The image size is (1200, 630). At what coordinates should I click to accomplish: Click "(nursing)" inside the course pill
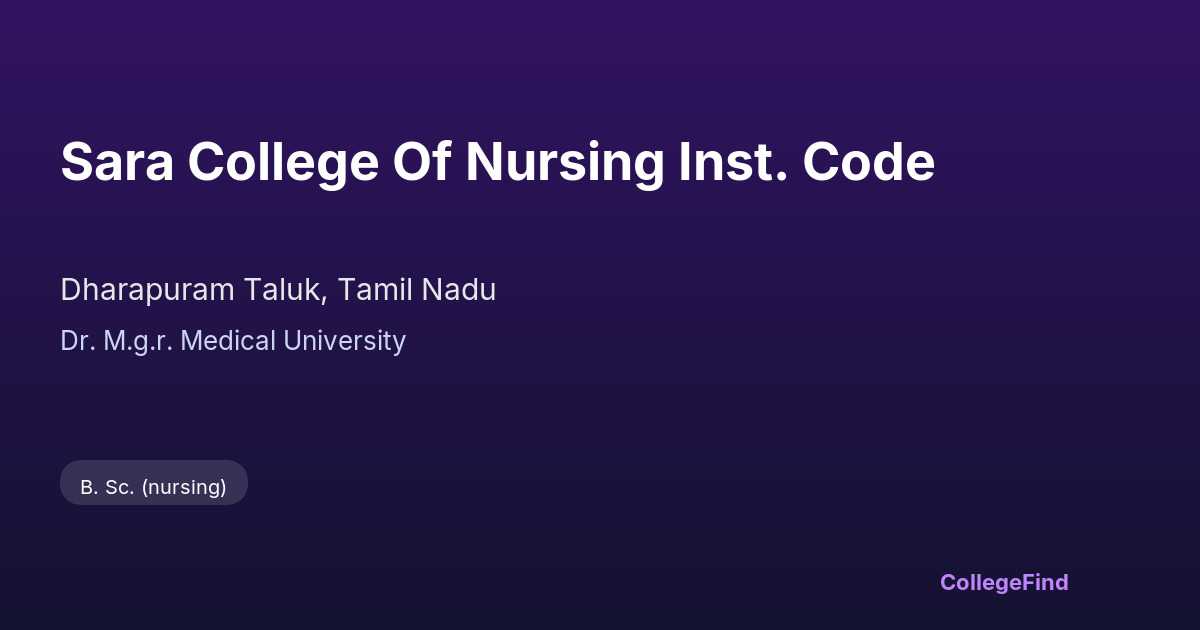click(x=184, y=487)
